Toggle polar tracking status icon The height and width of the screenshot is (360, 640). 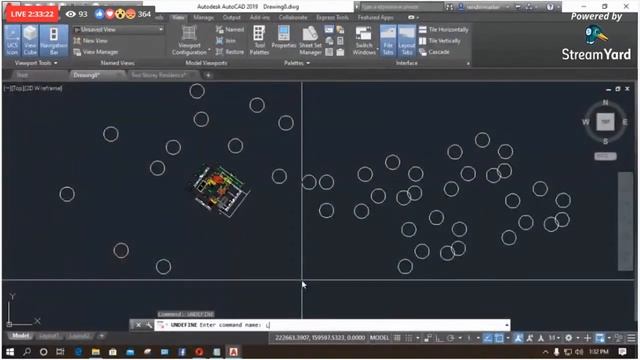451,338
